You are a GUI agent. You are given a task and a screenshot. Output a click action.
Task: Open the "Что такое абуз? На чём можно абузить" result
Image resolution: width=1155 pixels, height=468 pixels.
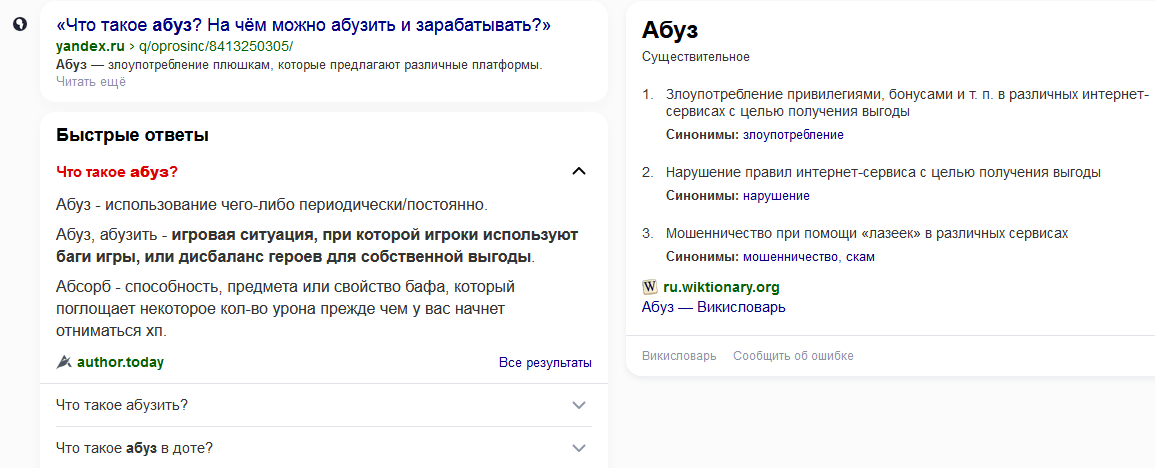303,25
